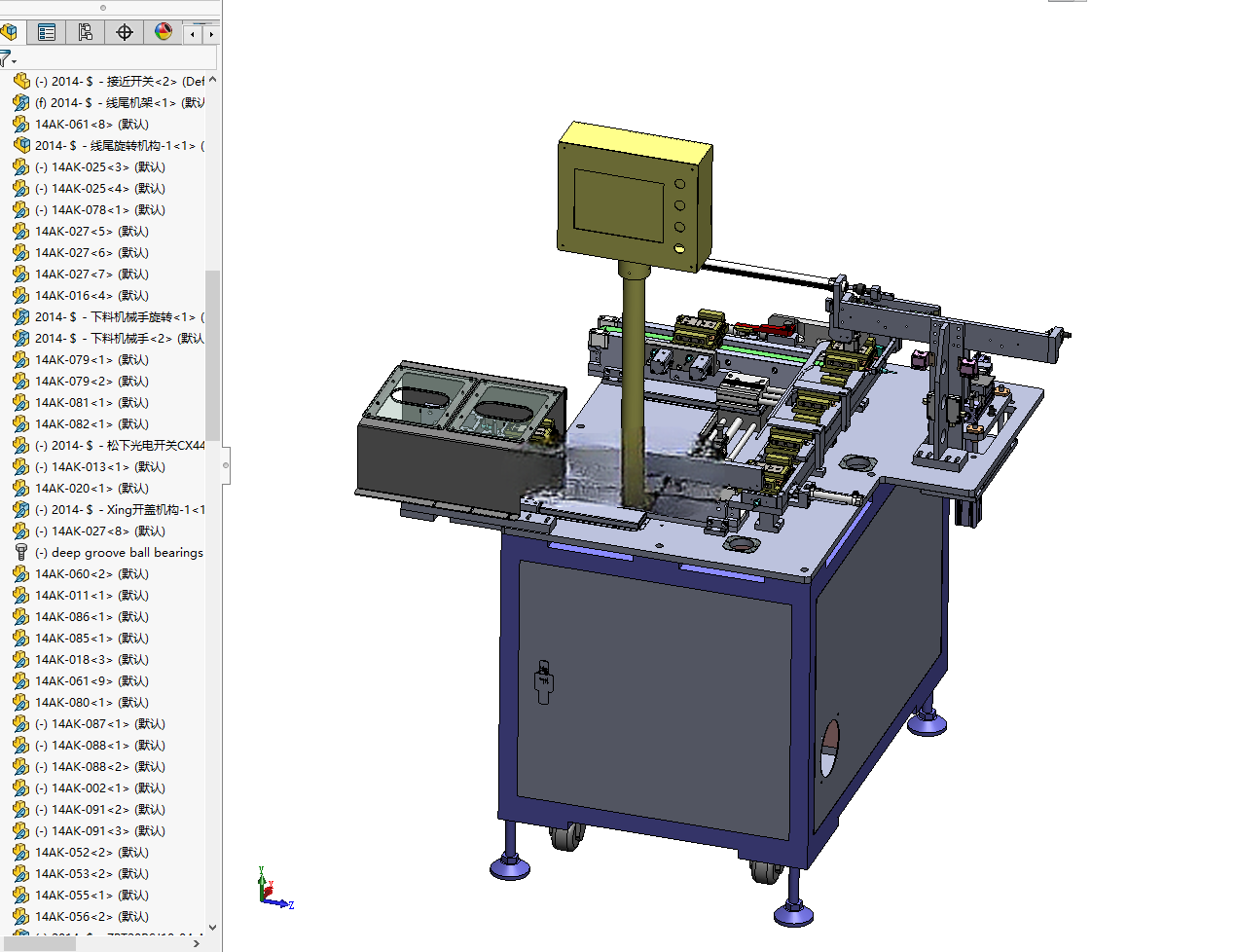The width and height of the screenshot is (1237, 952).
Task: Open the DisplayManager color ball tab
Action: point(164,32)
